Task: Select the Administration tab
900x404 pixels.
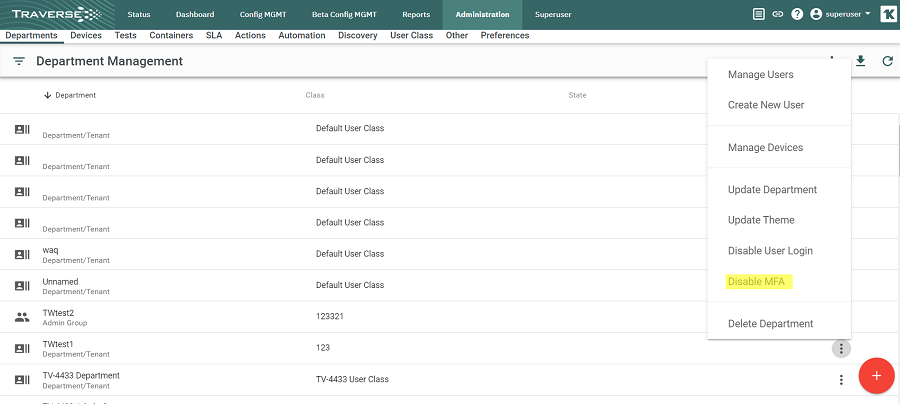Action: pos(482,14)
